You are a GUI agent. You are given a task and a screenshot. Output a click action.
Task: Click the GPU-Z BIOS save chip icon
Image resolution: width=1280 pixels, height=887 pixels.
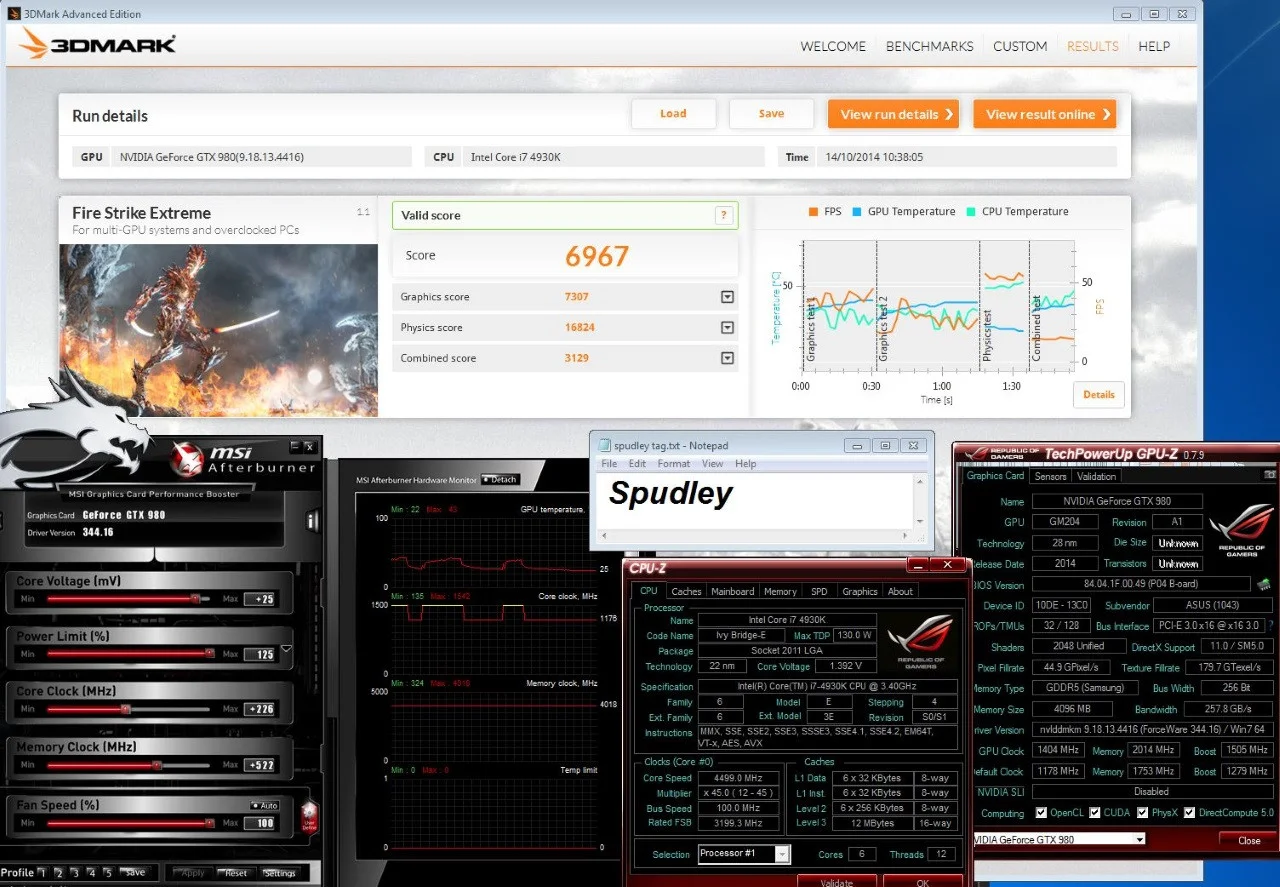click(1265, 584)
